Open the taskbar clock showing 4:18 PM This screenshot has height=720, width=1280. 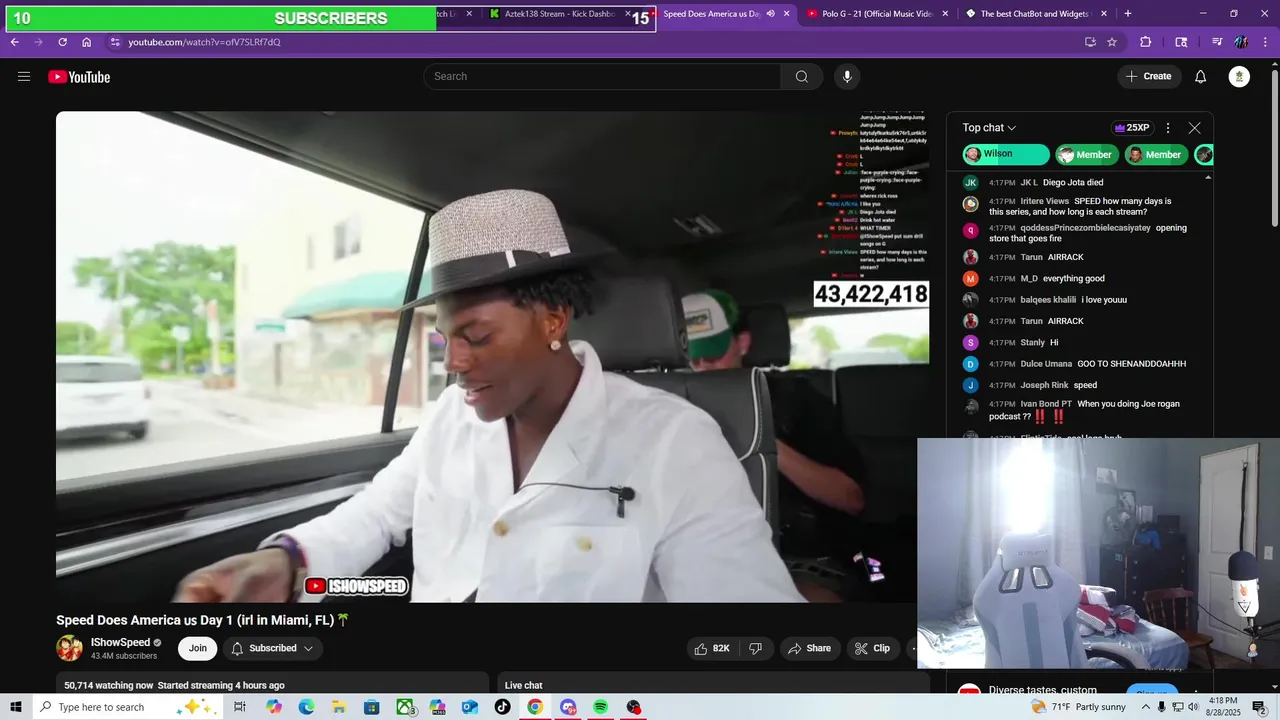1223,707
